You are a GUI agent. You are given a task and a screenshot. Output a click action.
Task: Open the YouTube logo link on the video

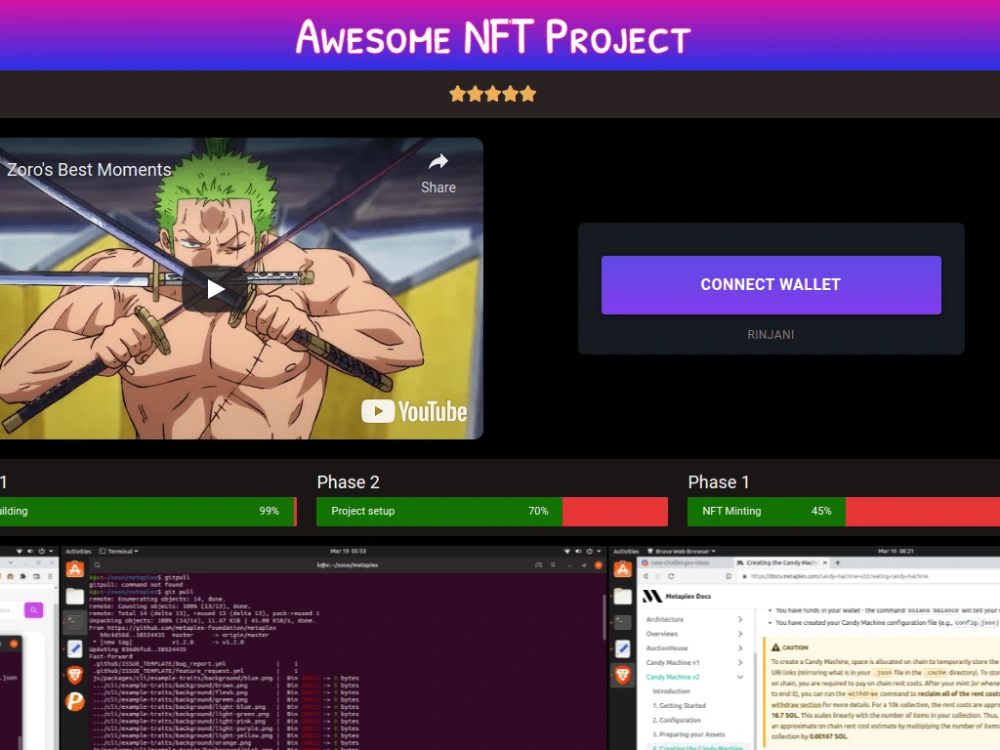pos(415,412)
